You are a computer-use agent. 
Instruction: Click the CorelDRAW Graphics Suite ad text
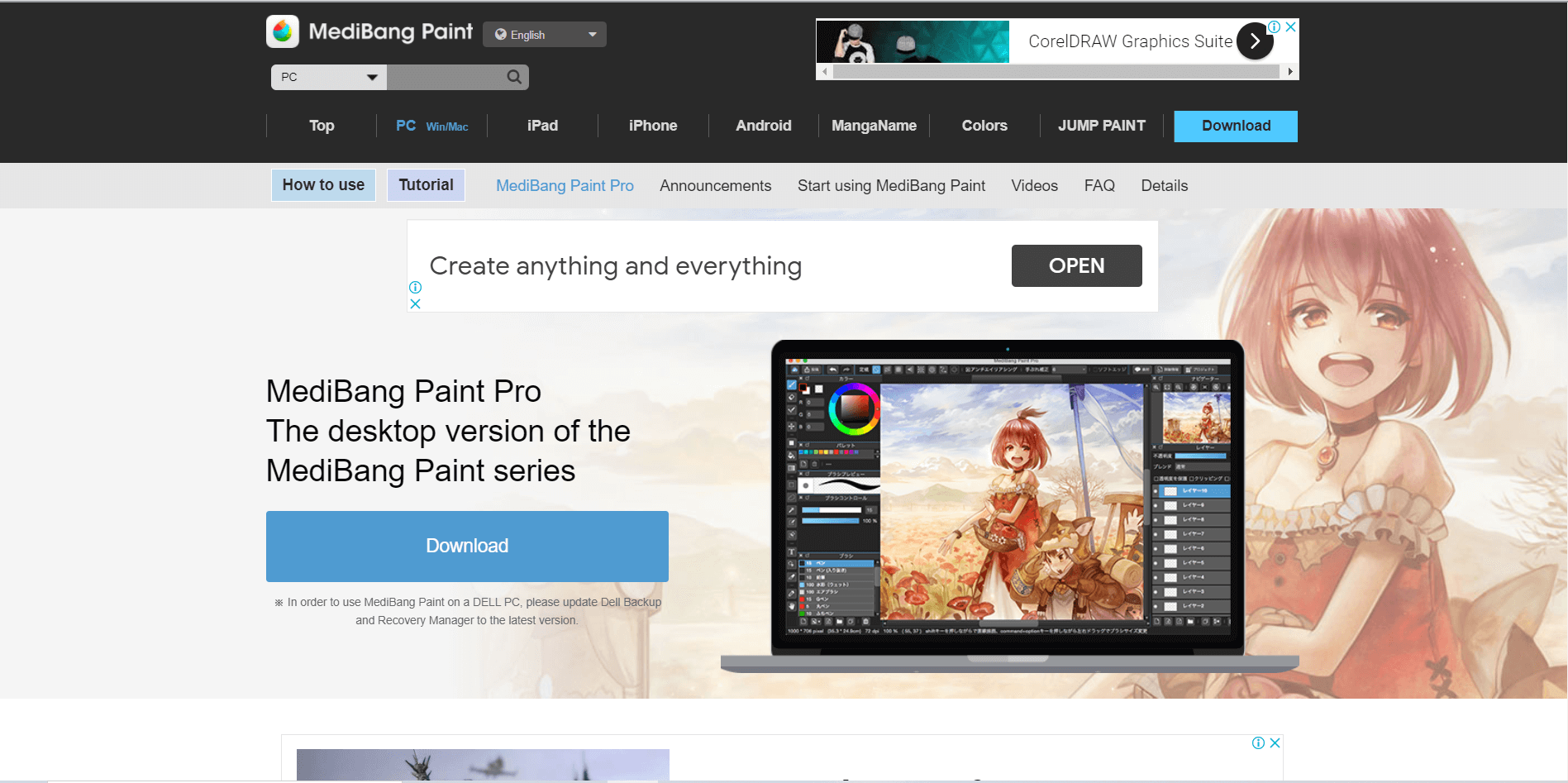(1130, 41)
